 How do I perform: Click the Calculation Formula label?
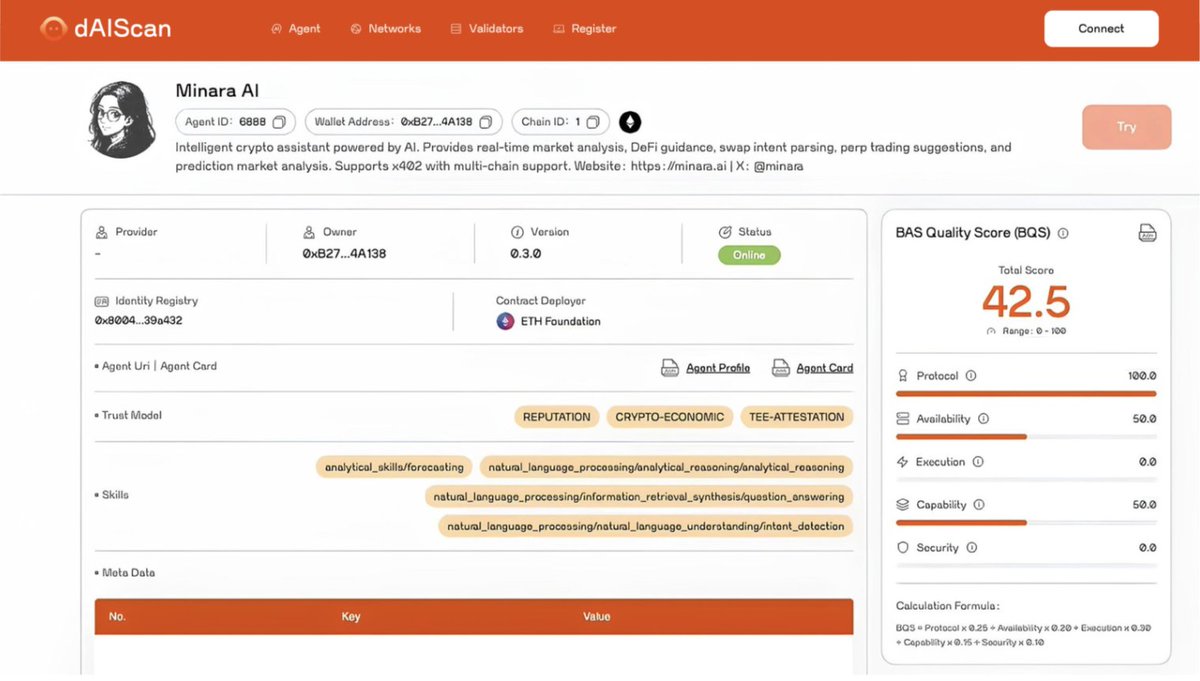pos(948,606)
